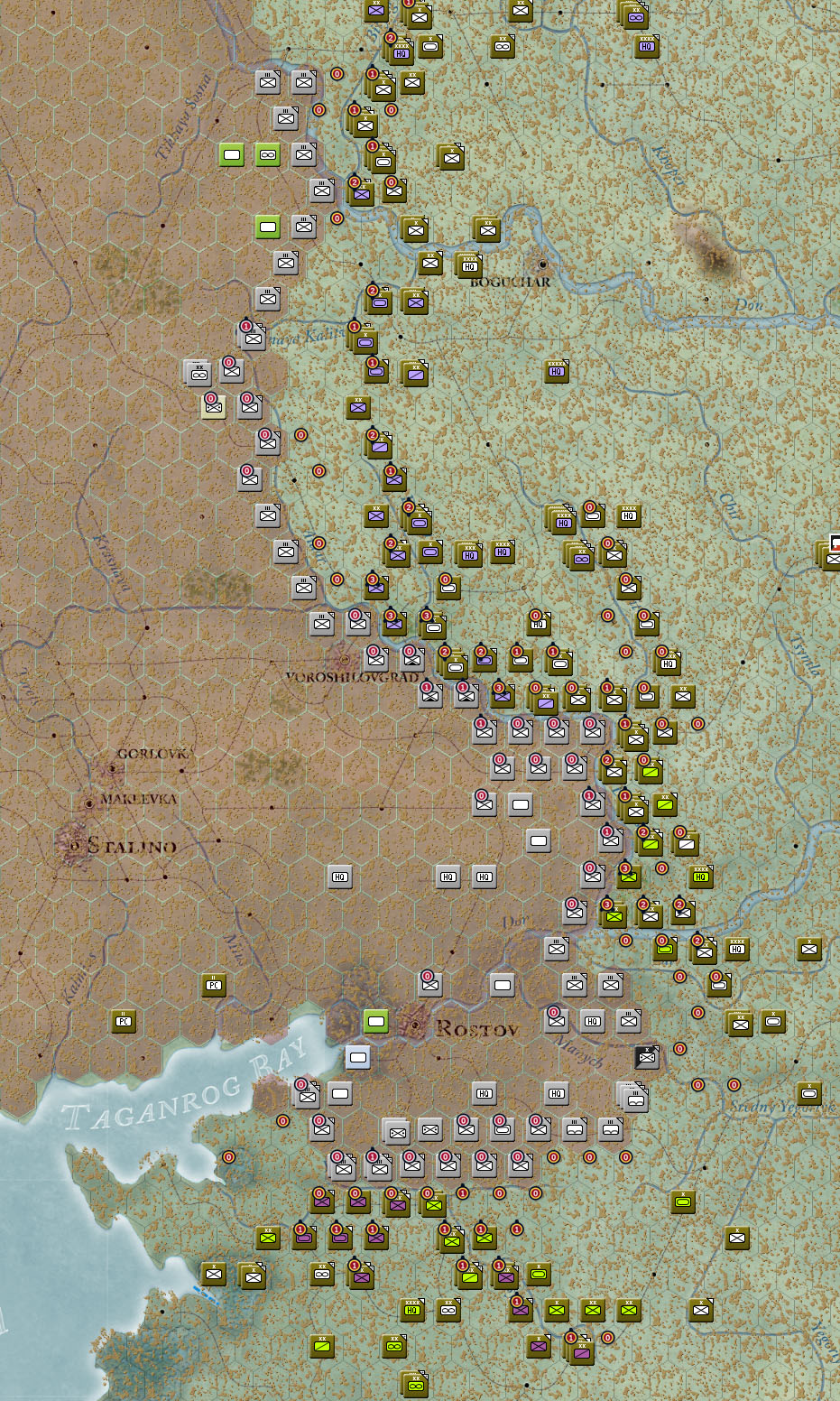Select the XXXX HQ counter adjacent to Boguchar

[x=468, y=264]
